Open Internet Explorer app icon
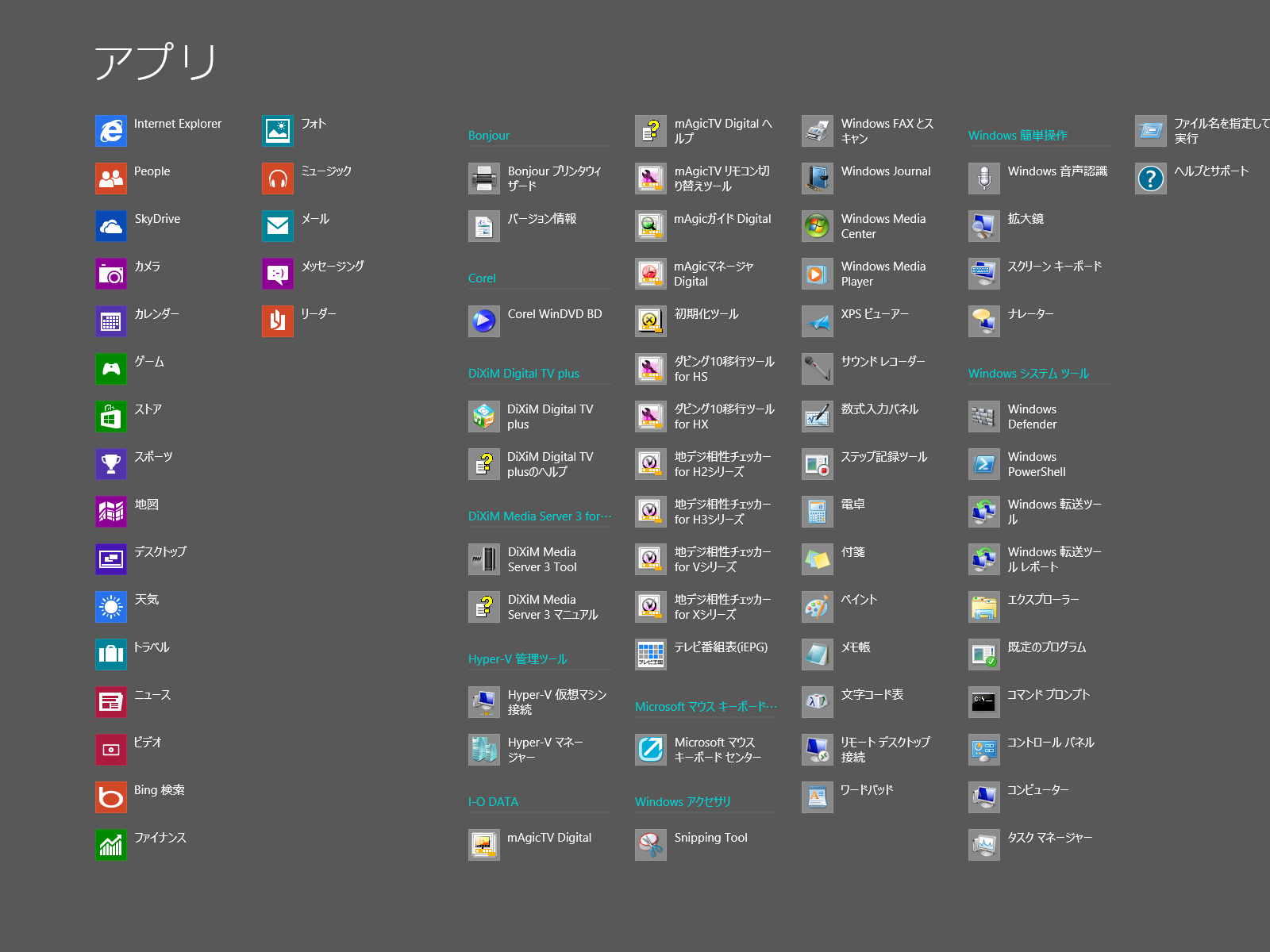 [111, 131]
